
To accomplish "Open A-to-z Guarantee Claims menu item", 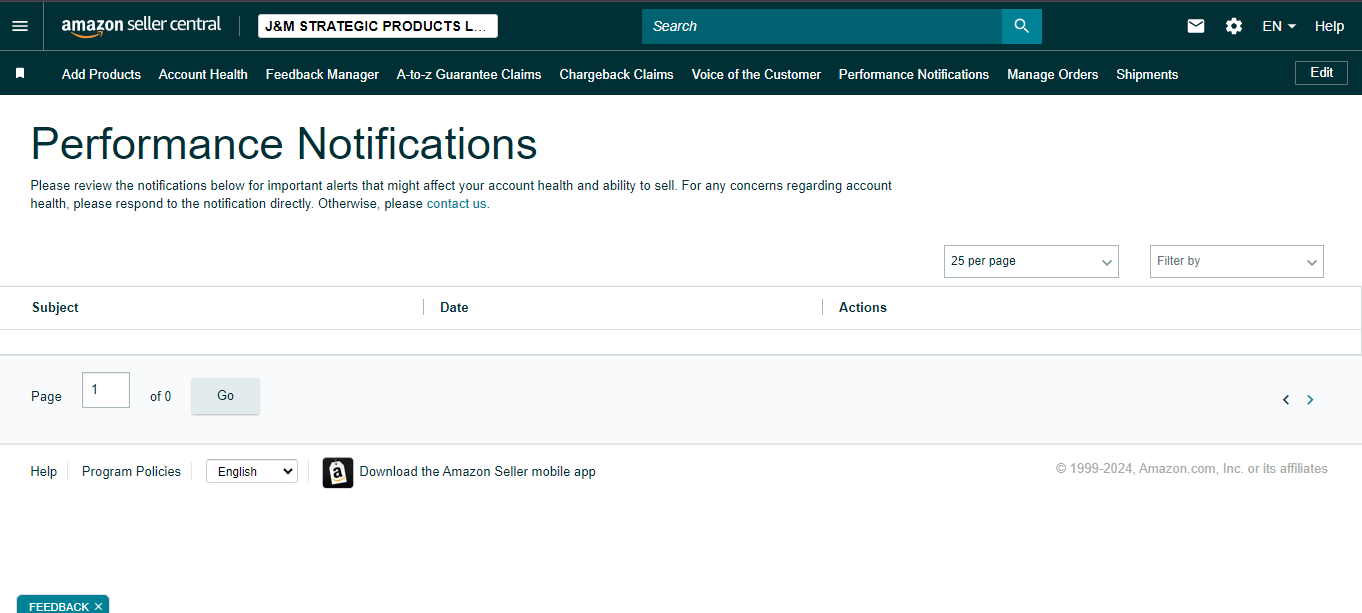I will pyautogui.click(x=469, y=74).
